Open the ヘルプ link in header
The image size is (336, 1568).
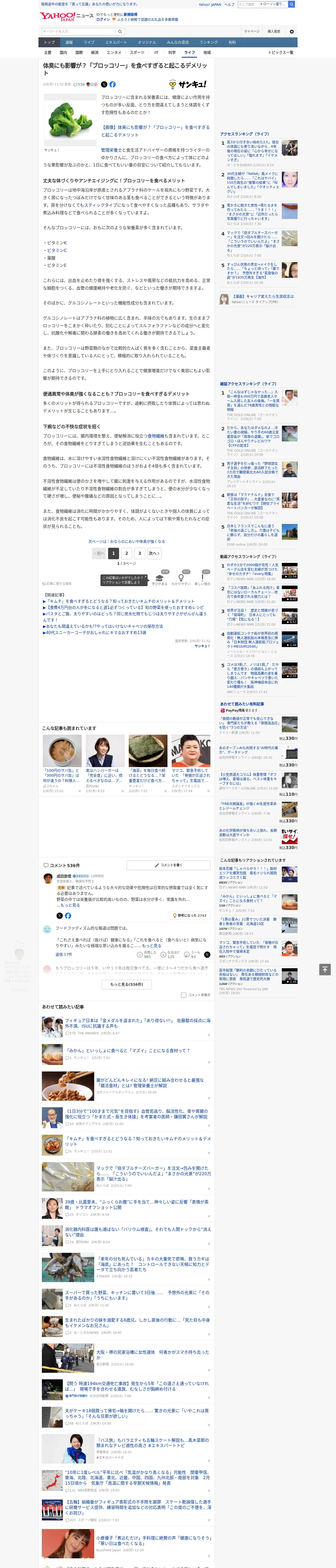pos(229,4)
